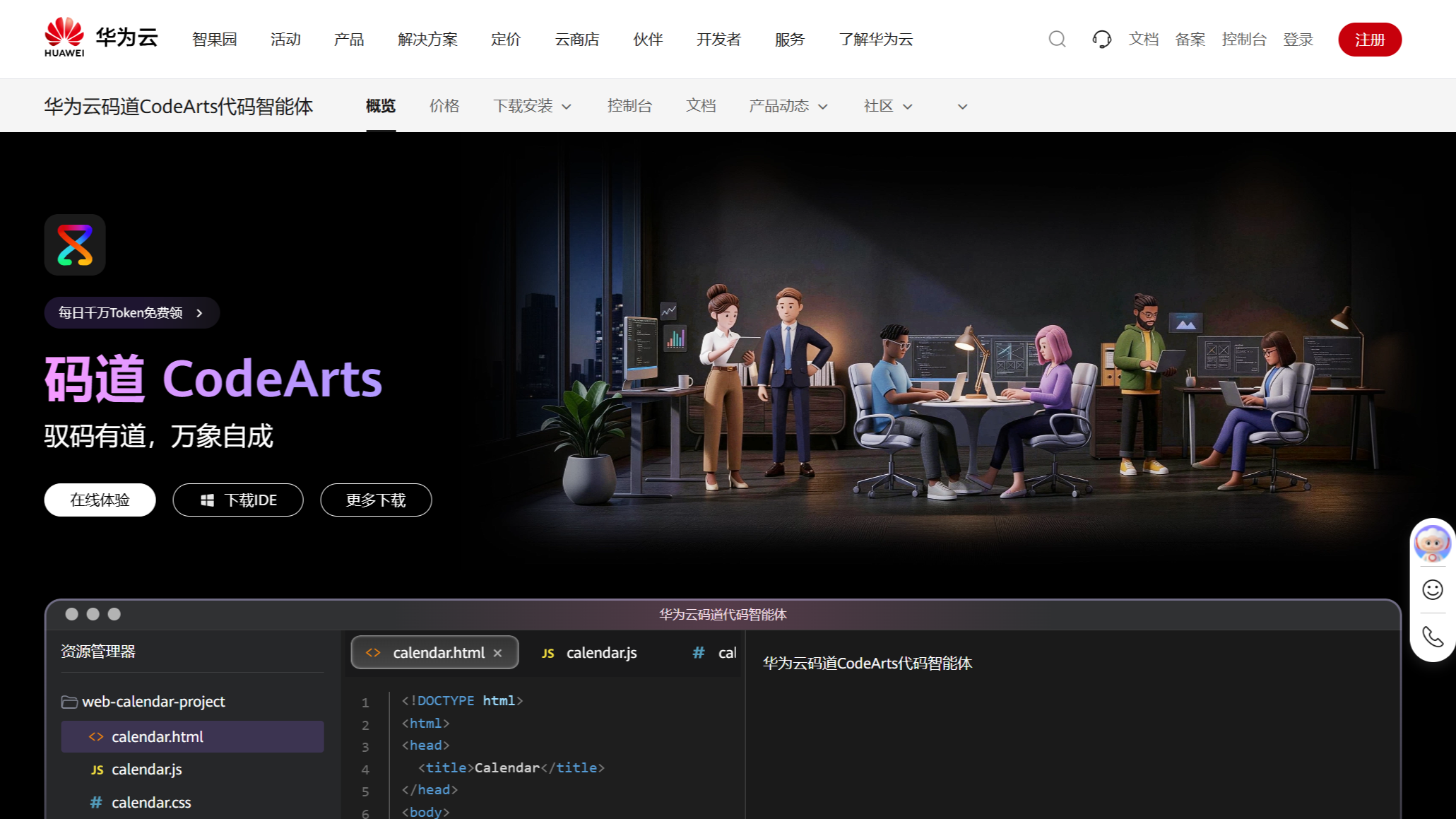
Task: Click the web-calendar-project folder icon
Action: [x=69, y=702]
